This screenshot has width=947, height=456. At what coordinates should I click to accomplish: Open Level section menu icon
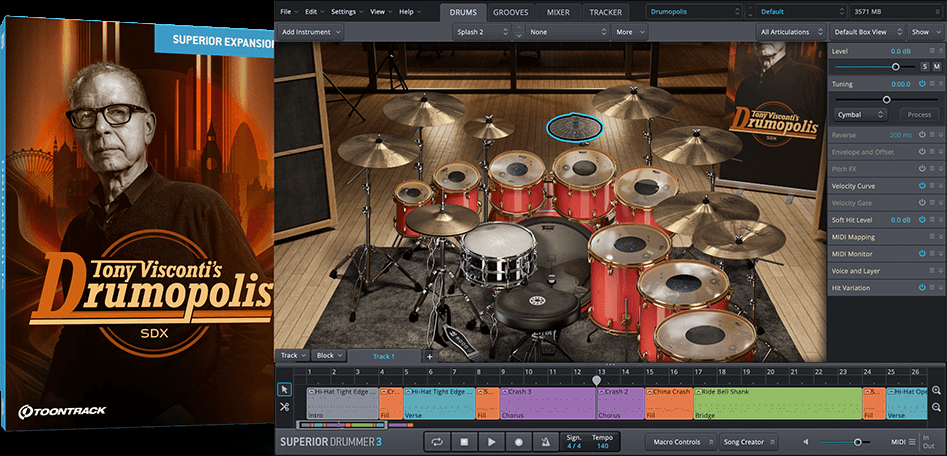pos(932,52)
